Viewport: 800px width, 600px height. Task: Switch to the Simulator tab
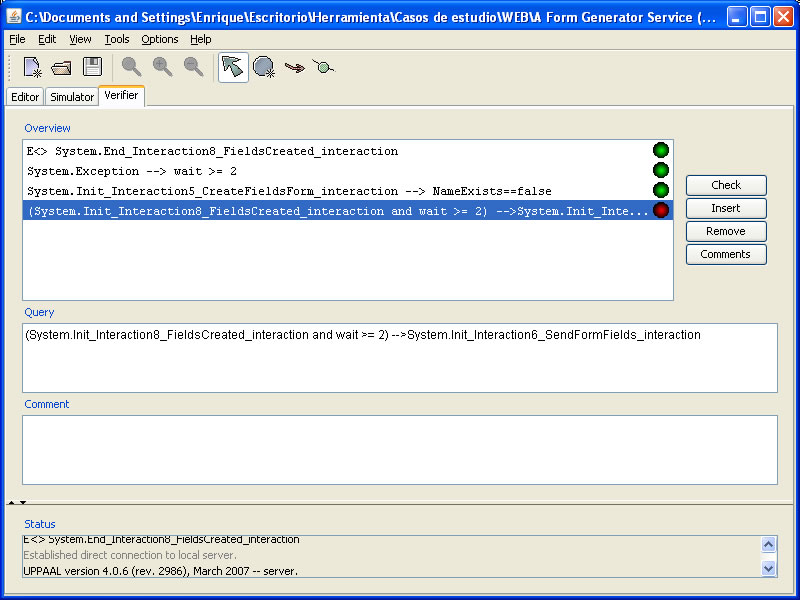(72, 97)
